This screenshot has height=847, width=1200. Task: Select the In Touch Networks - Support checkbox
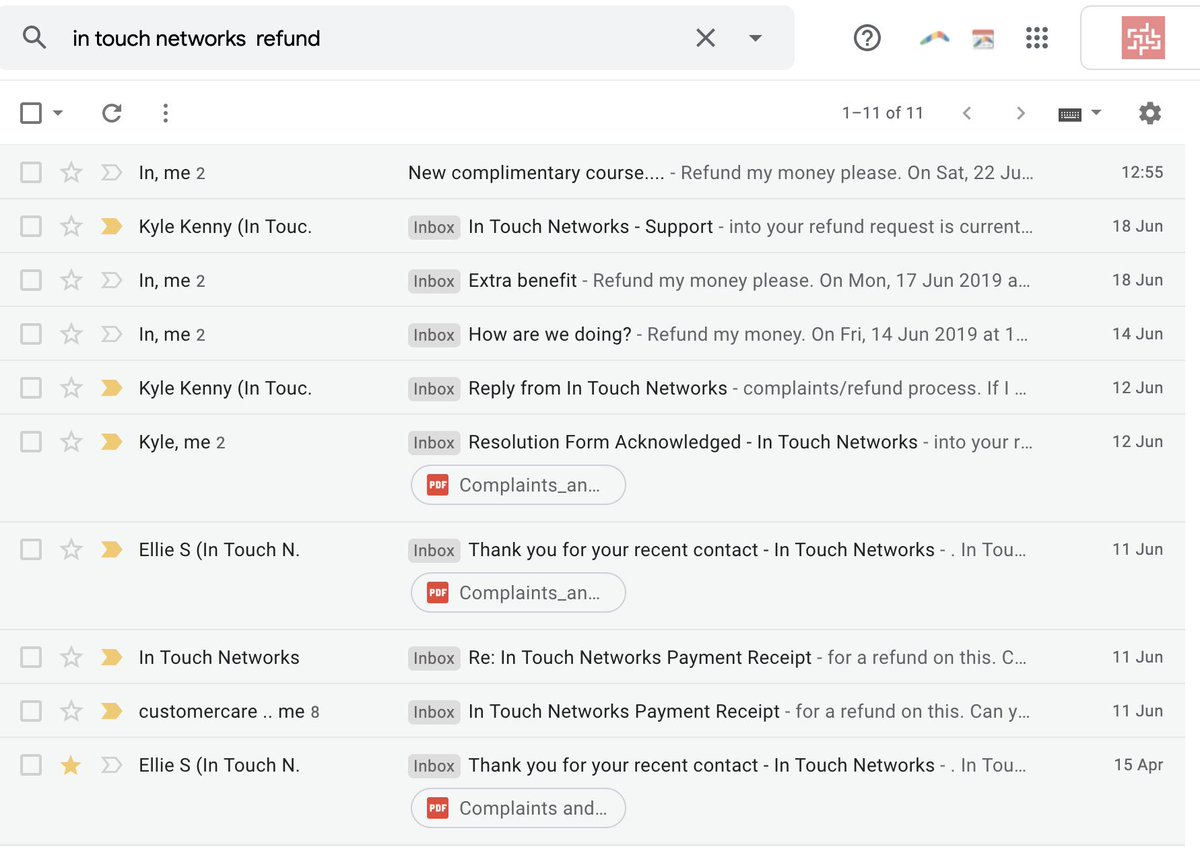pos(31,227)
